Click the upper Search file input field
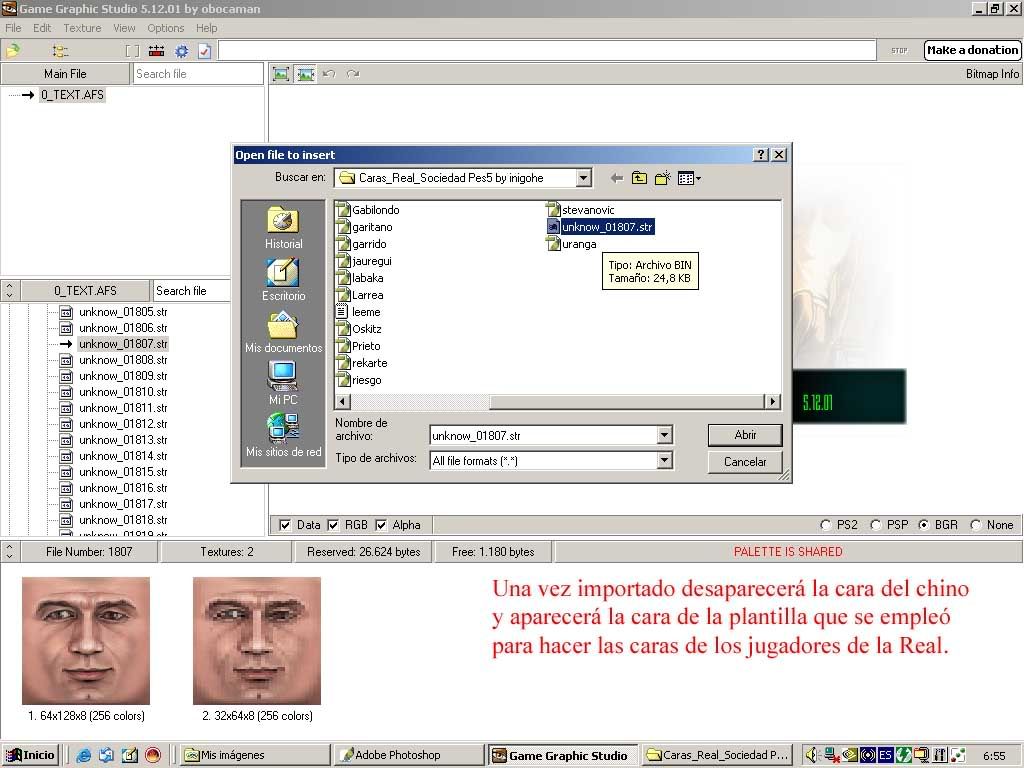Image resolution: width=1024 pixels, height=768 pixels. [198, 74]
